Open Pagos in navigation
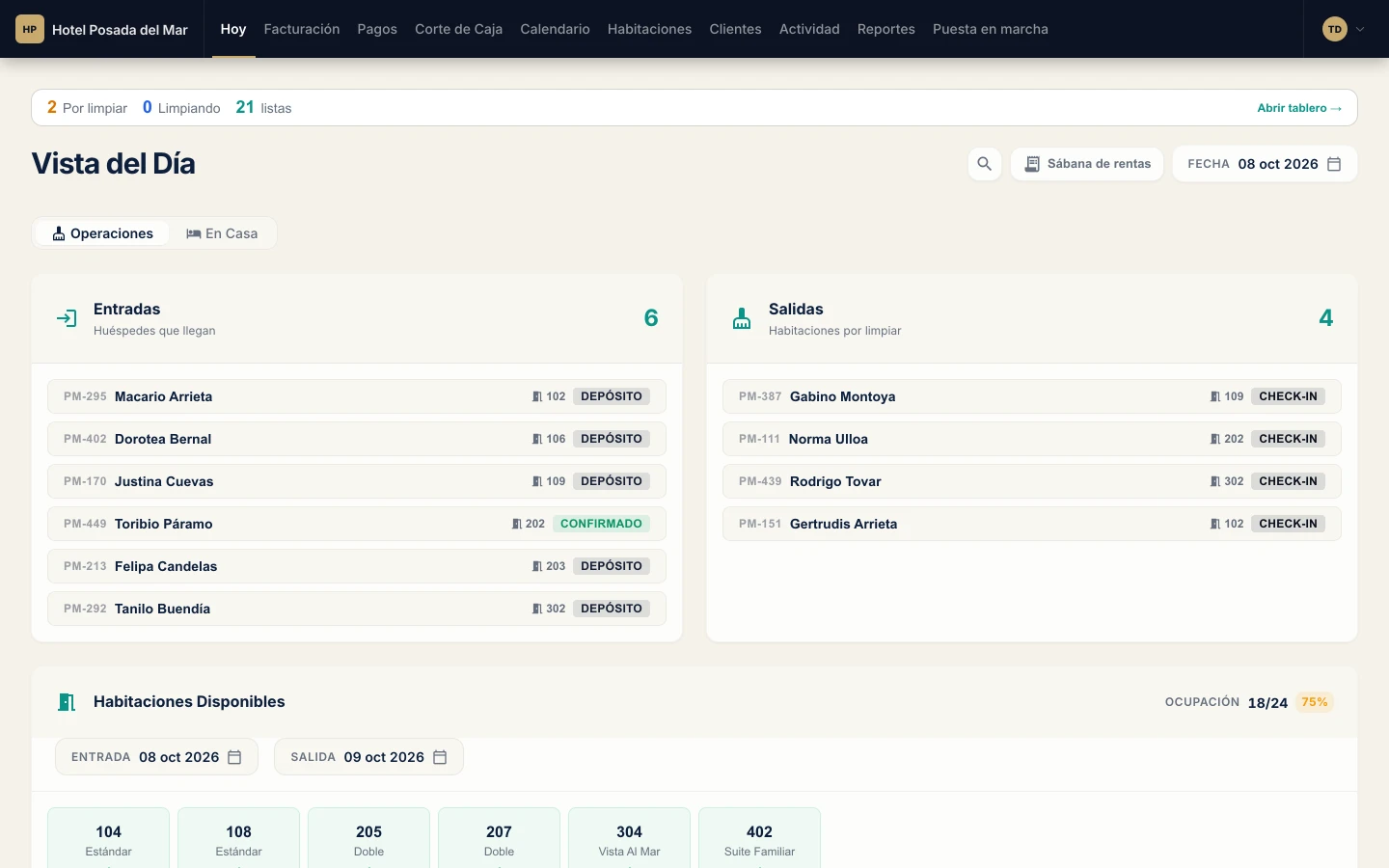 coord(377,29)
